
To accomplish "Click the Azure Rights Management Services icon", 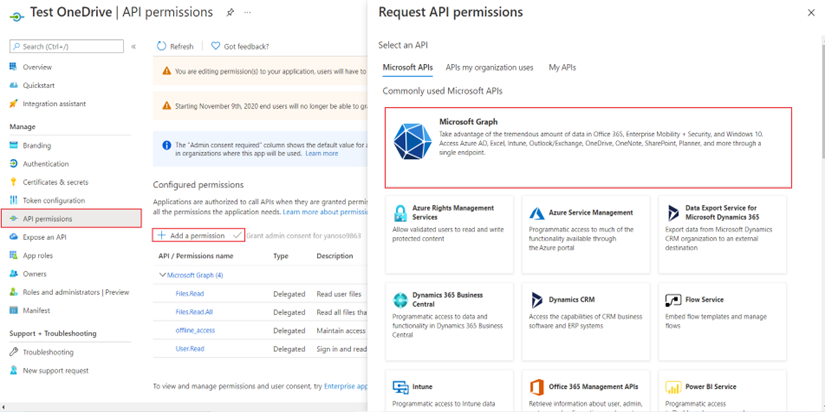I will (400, 214).
